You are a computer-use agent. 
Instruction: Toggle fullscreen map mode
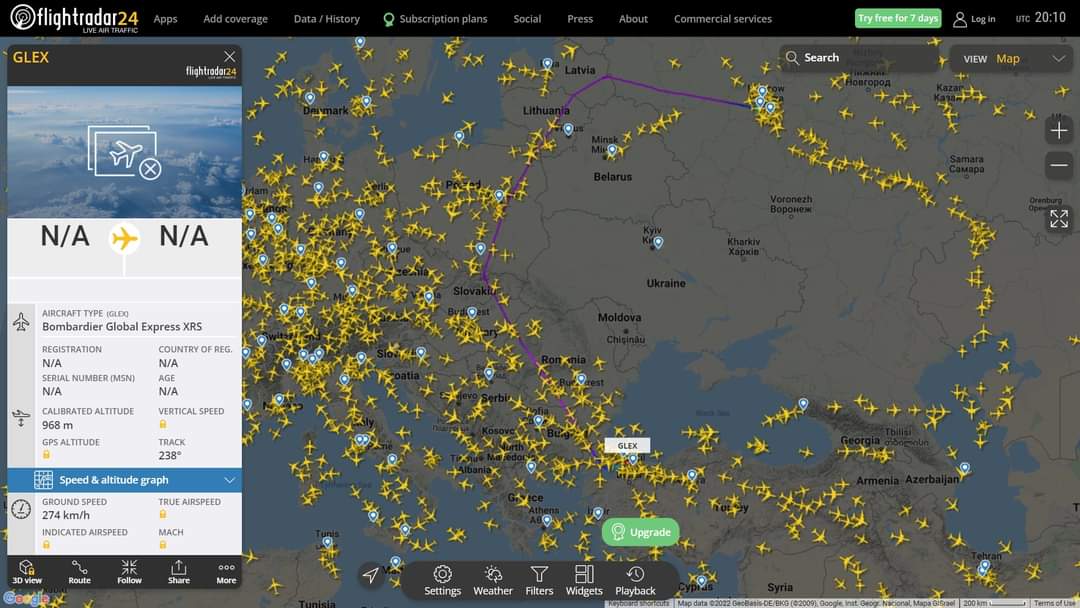pyautogui.click(x=1059, y=218)
